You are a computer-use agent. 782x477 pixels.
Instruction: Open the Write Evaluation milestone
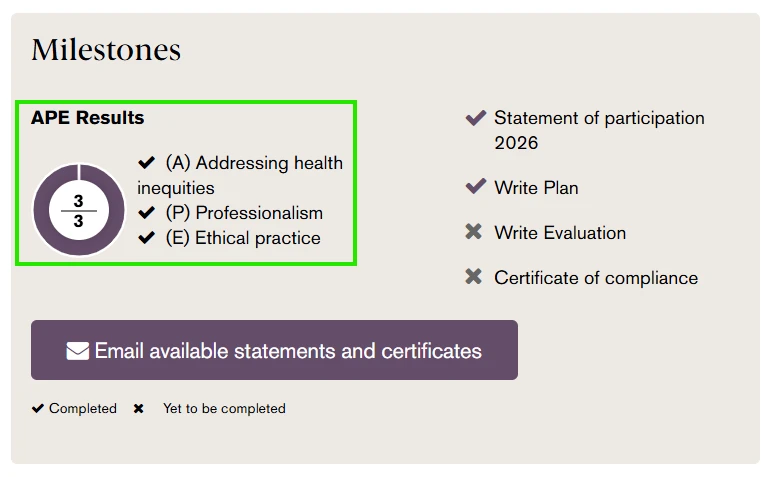(560, 233)
